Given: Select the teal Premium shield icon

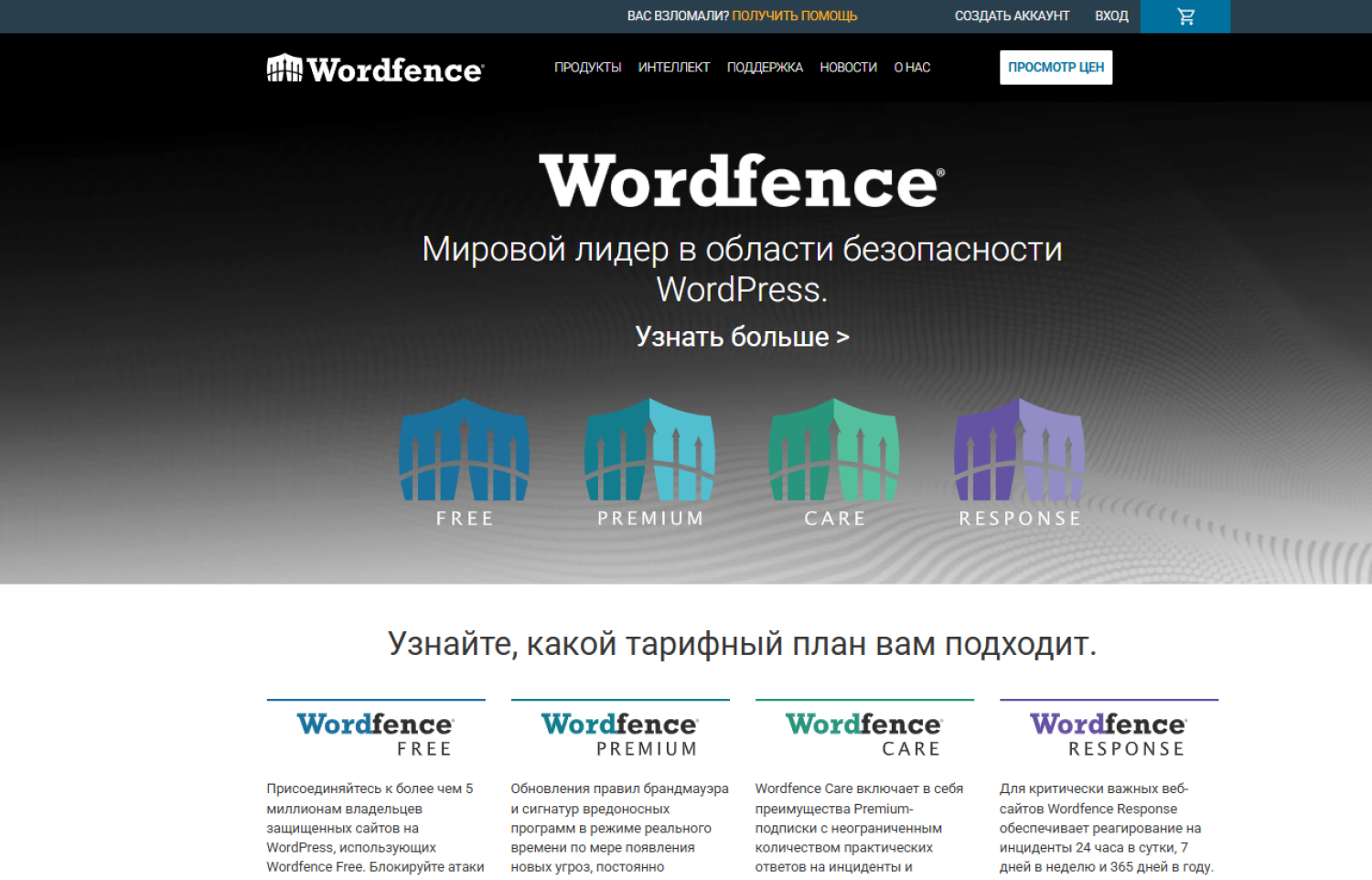Looking at the screenshot, I should [649, 450].
